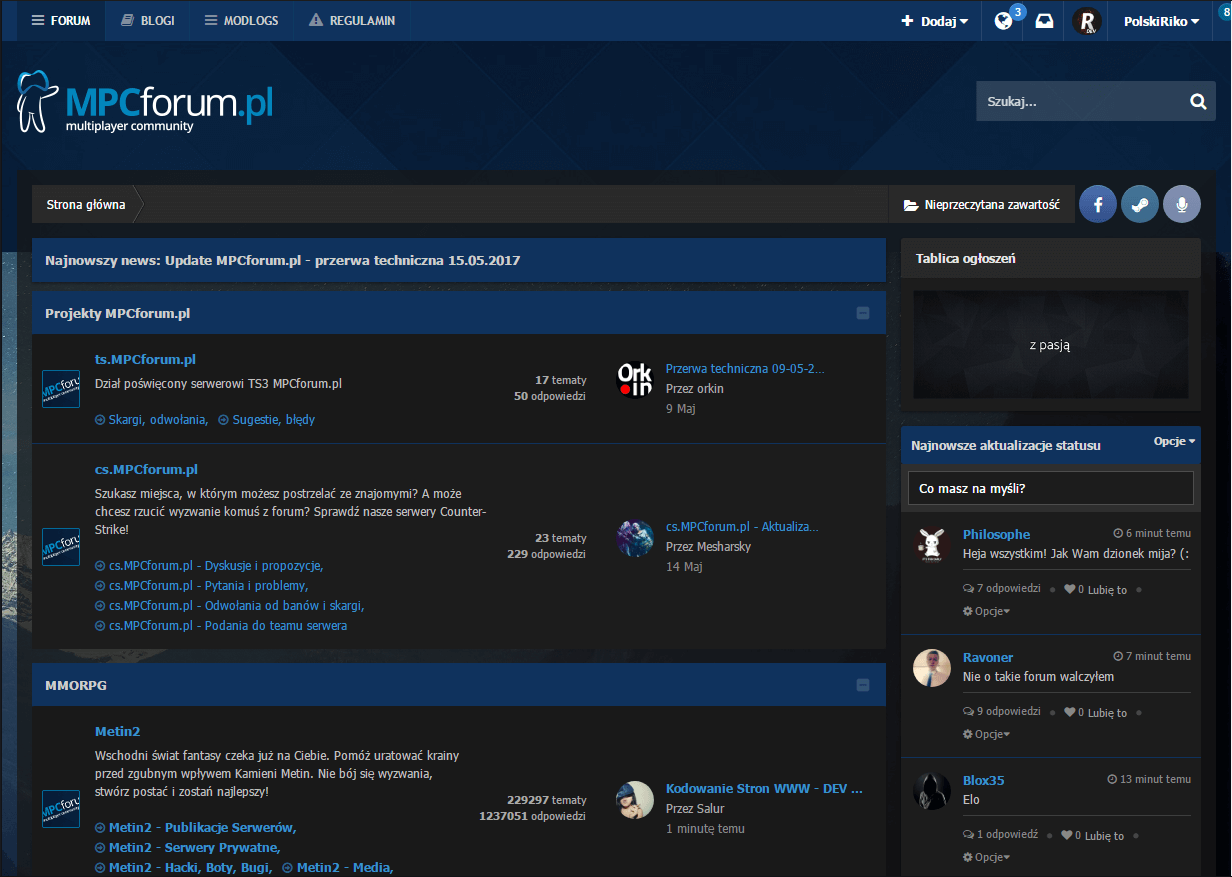Open Metin2 - Hacki, Boty, Bugi subforum

(x=184, y=867)
